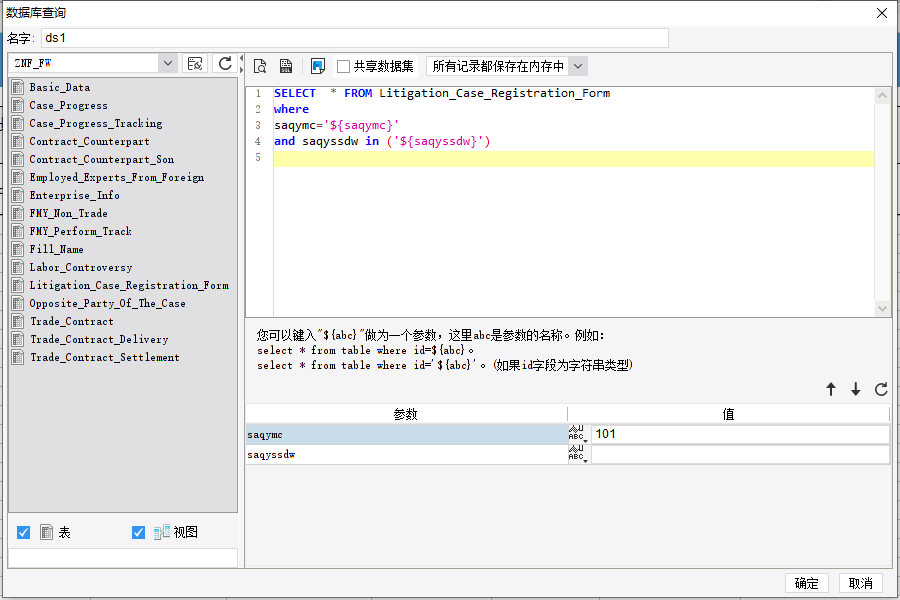This screenshot has height=600, width=900.
Task: Select Trade_Contract_Delivery table
Action: 99,339
